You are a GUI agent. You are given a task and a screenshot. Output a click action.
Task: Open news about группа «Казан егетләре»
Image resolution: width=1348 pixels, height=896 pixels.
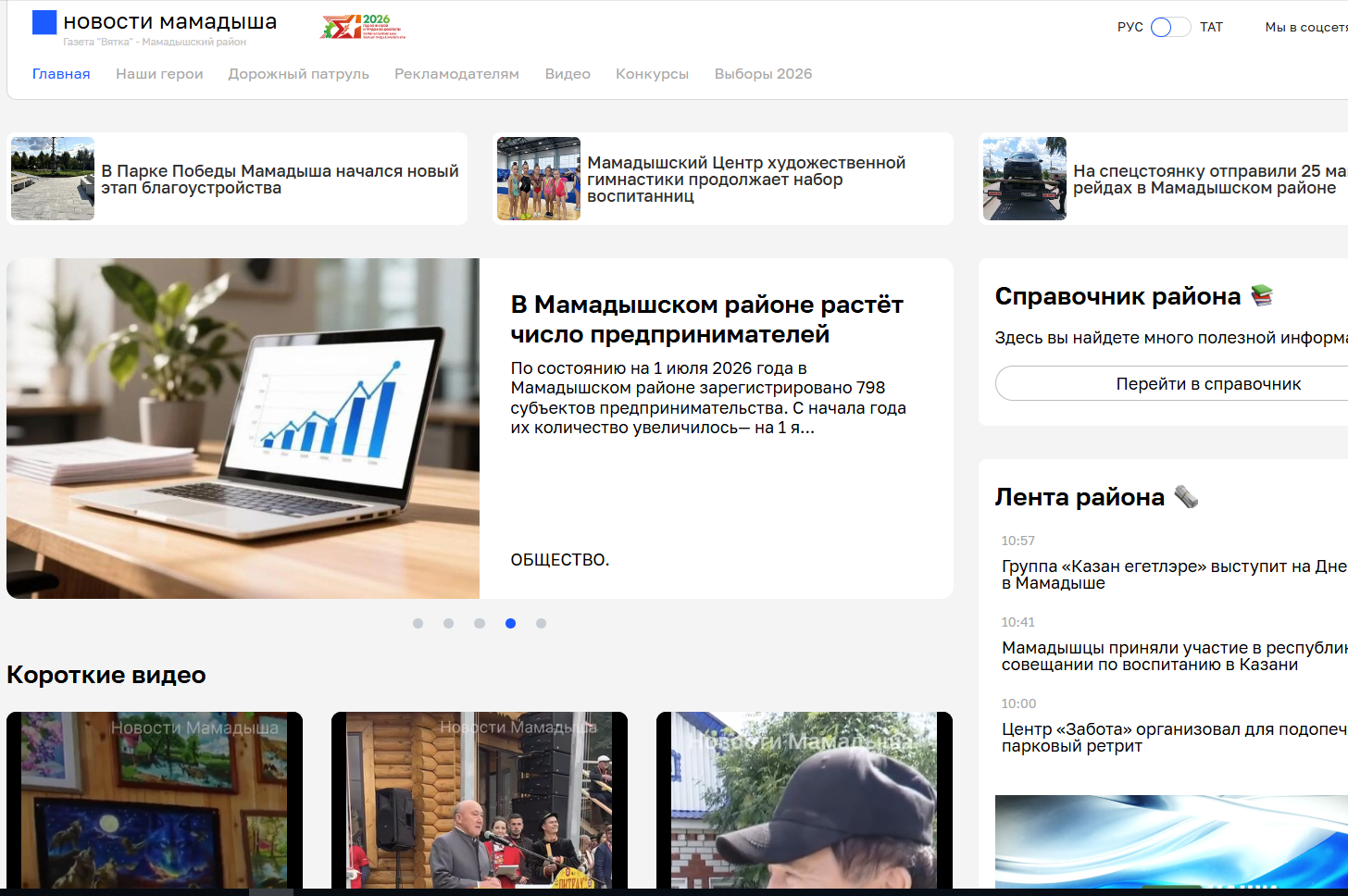point(1174,575)
